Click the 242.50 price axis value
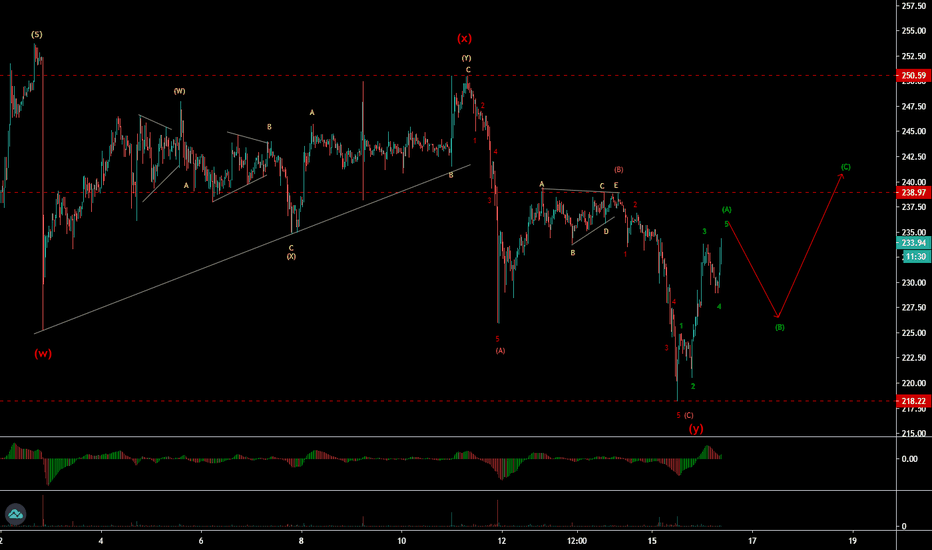 coord(914,157)
